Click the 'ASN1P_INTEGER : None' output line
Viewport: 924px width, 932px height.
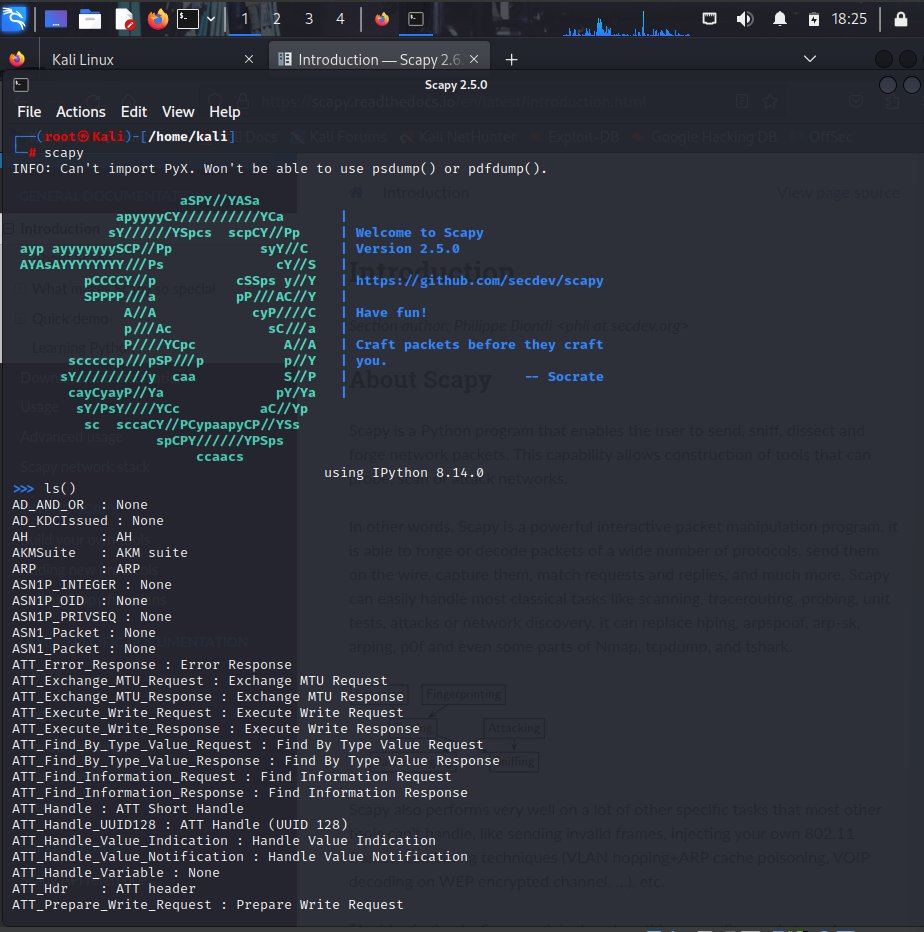click(x=92, y=585)
